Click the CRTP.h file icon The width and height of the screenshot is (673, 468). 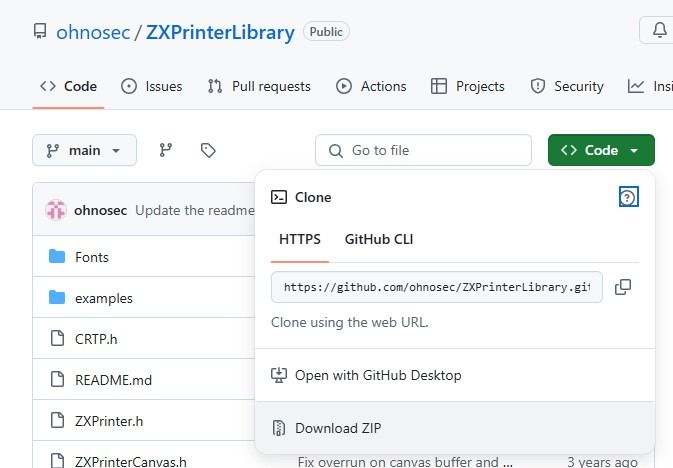click(x=57, y=338)
